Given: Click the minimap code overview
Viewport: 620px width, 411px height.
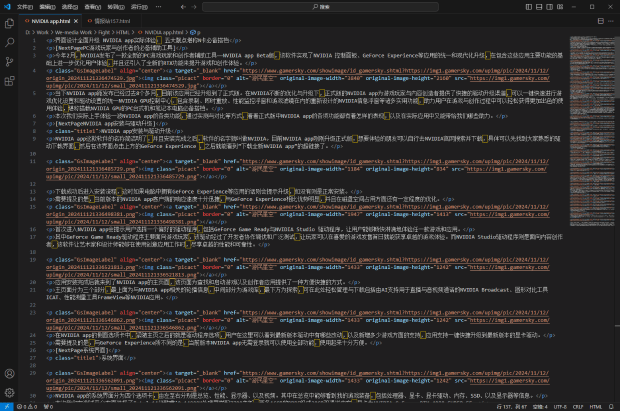Looking at the screenshot, I should tap(592, 131).
